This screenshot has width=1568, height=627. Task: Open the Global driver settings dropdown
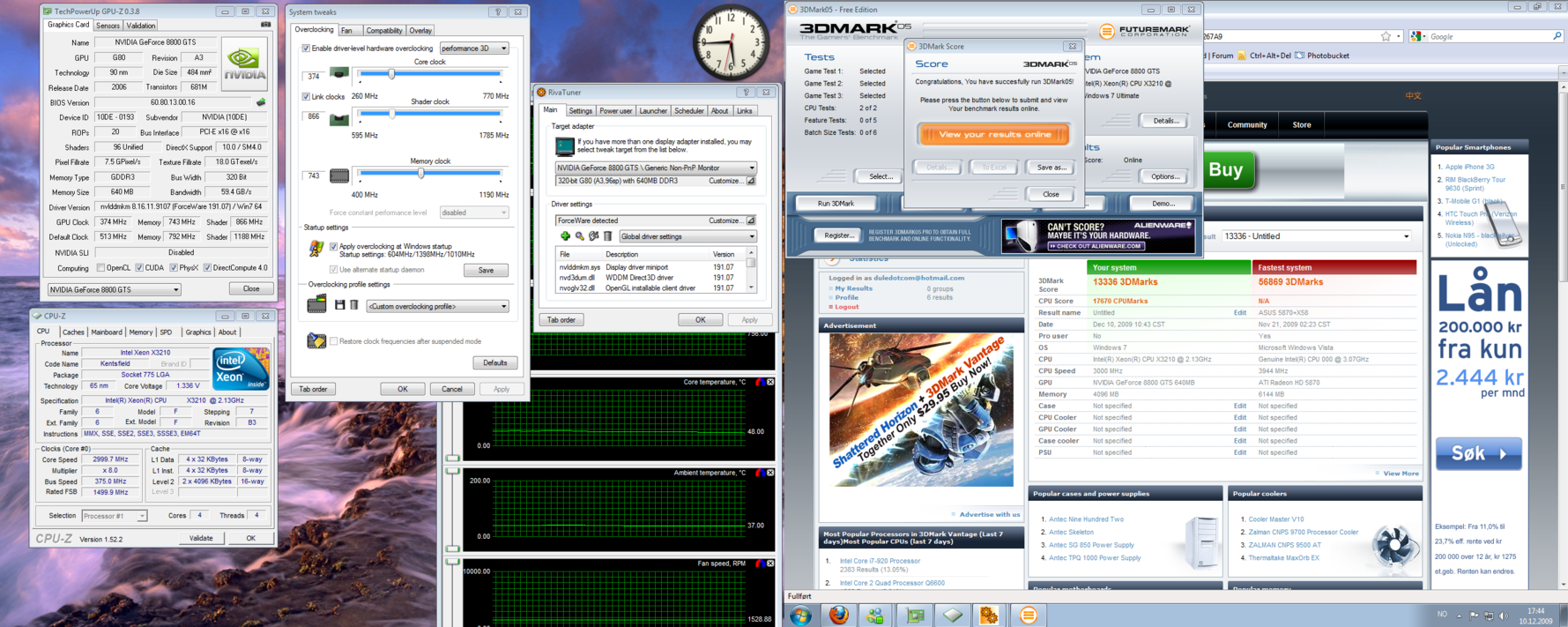tap(687, 236)
